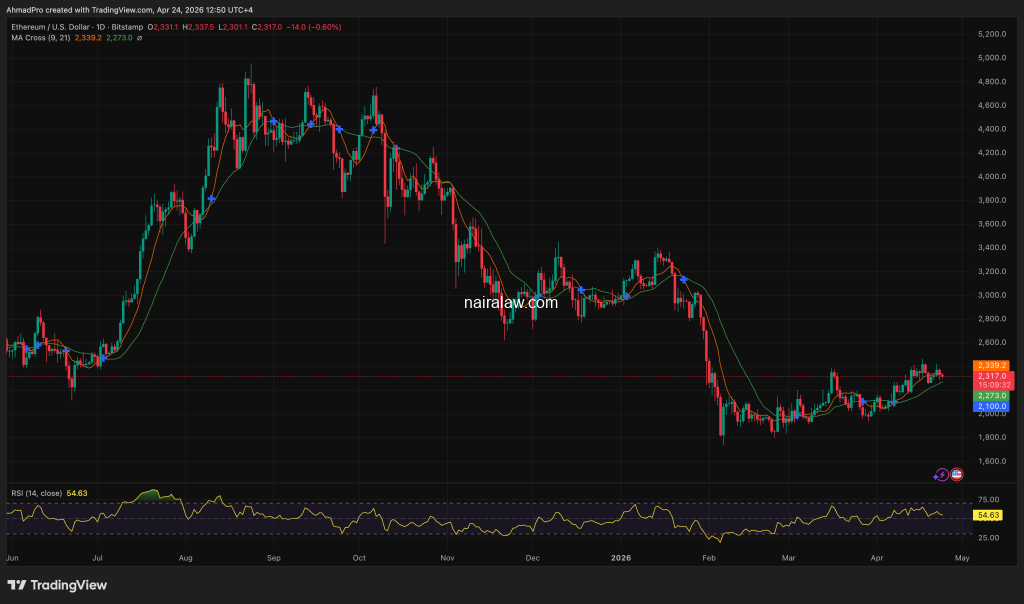Click the TradingView logo at bottom left

[x=57, y=585]
